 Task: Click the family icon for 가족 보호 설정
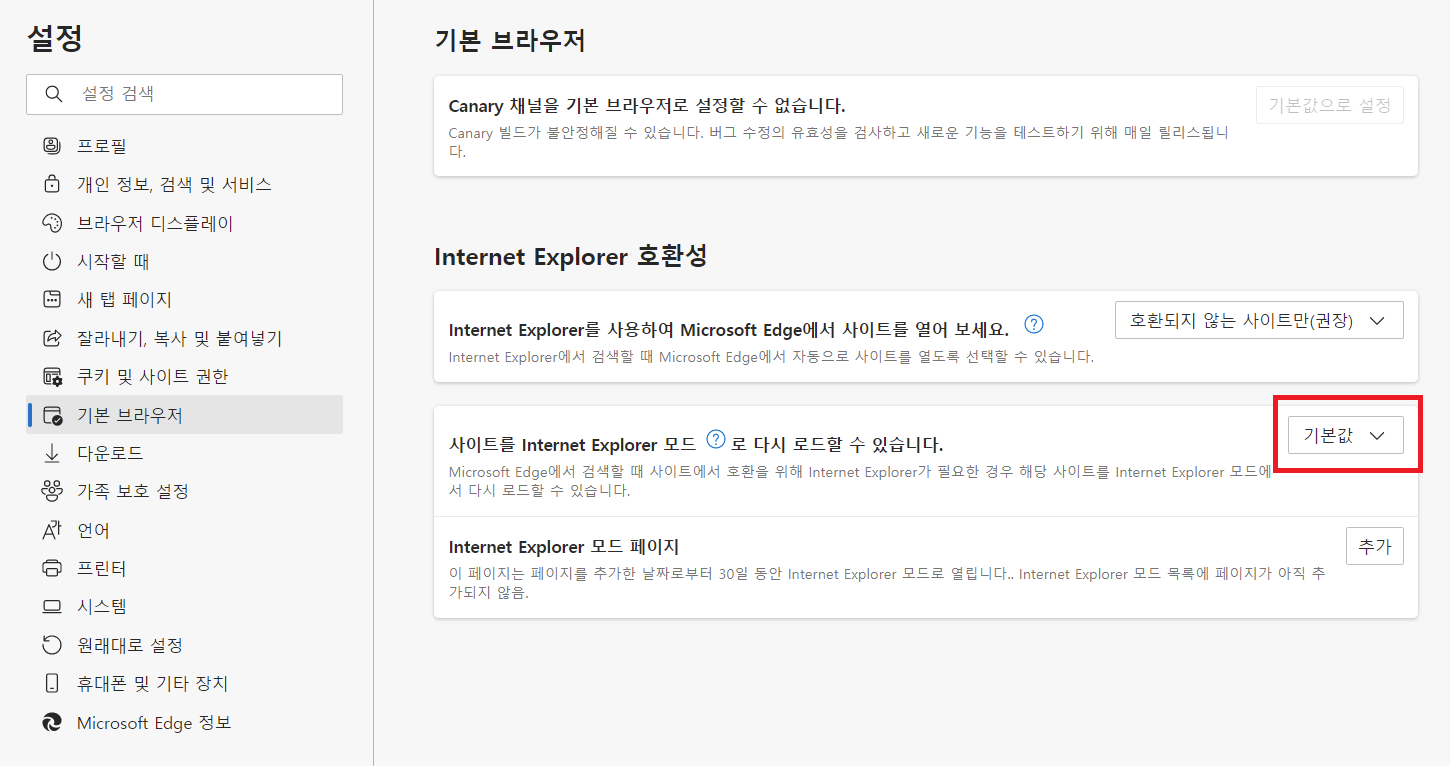52,492
